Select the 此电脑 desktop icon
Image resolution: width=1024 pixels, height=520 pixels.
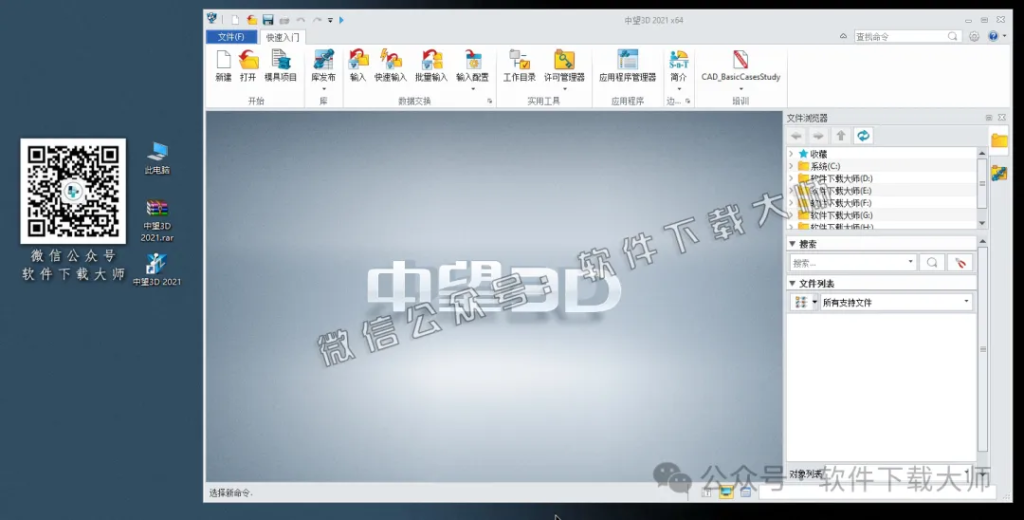[157, 158]
